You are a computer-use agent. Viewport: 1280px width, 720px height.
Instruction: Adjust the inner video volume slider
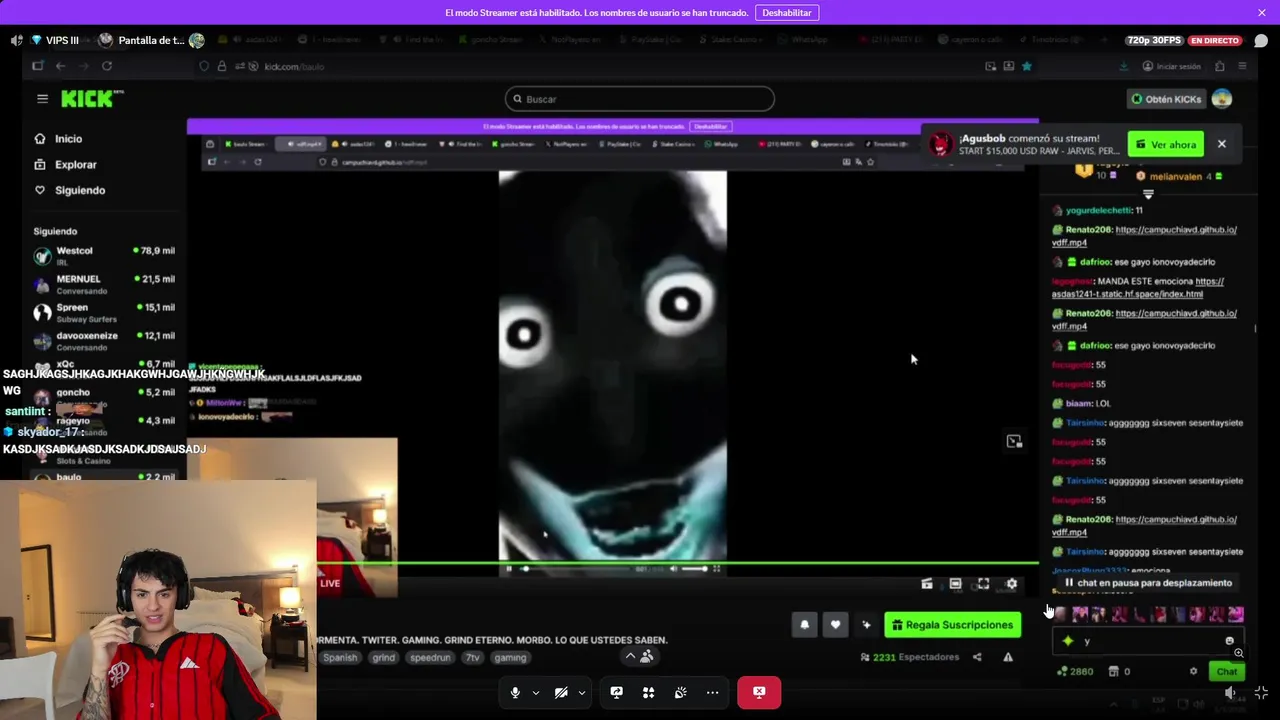[695, 569]
